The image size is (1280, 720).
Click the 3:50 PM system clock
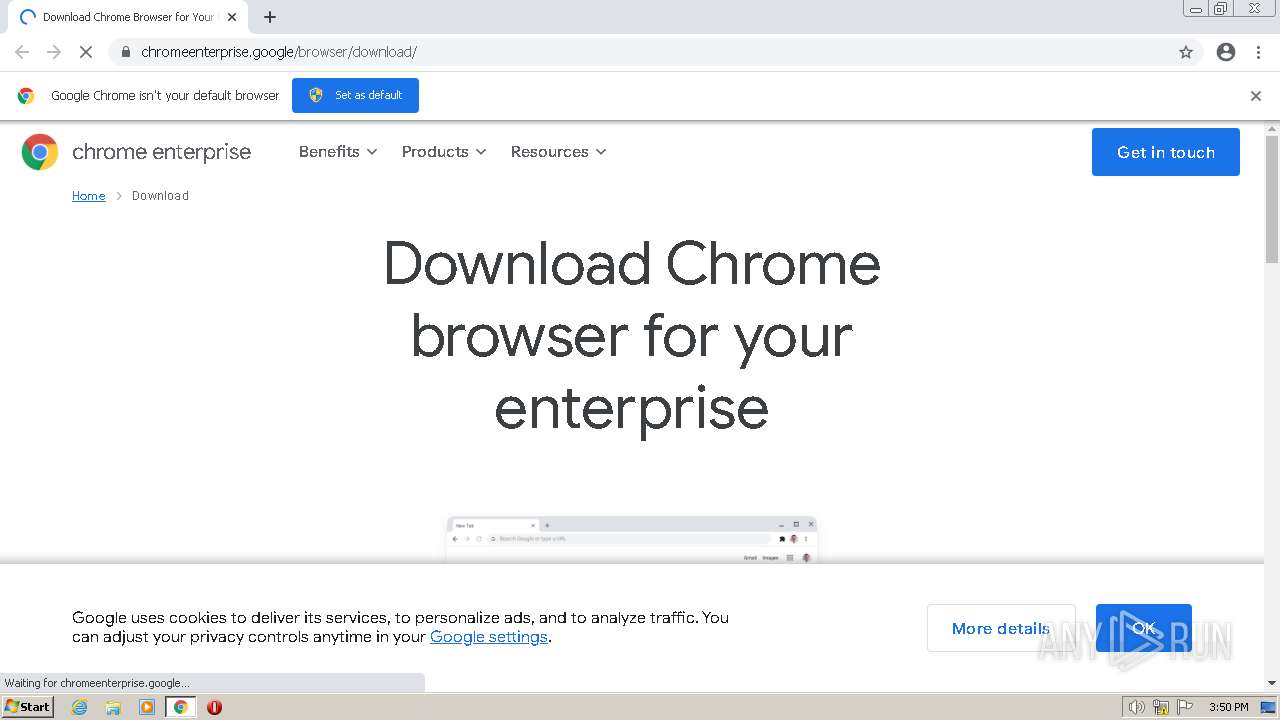[x=1229, y=707]
